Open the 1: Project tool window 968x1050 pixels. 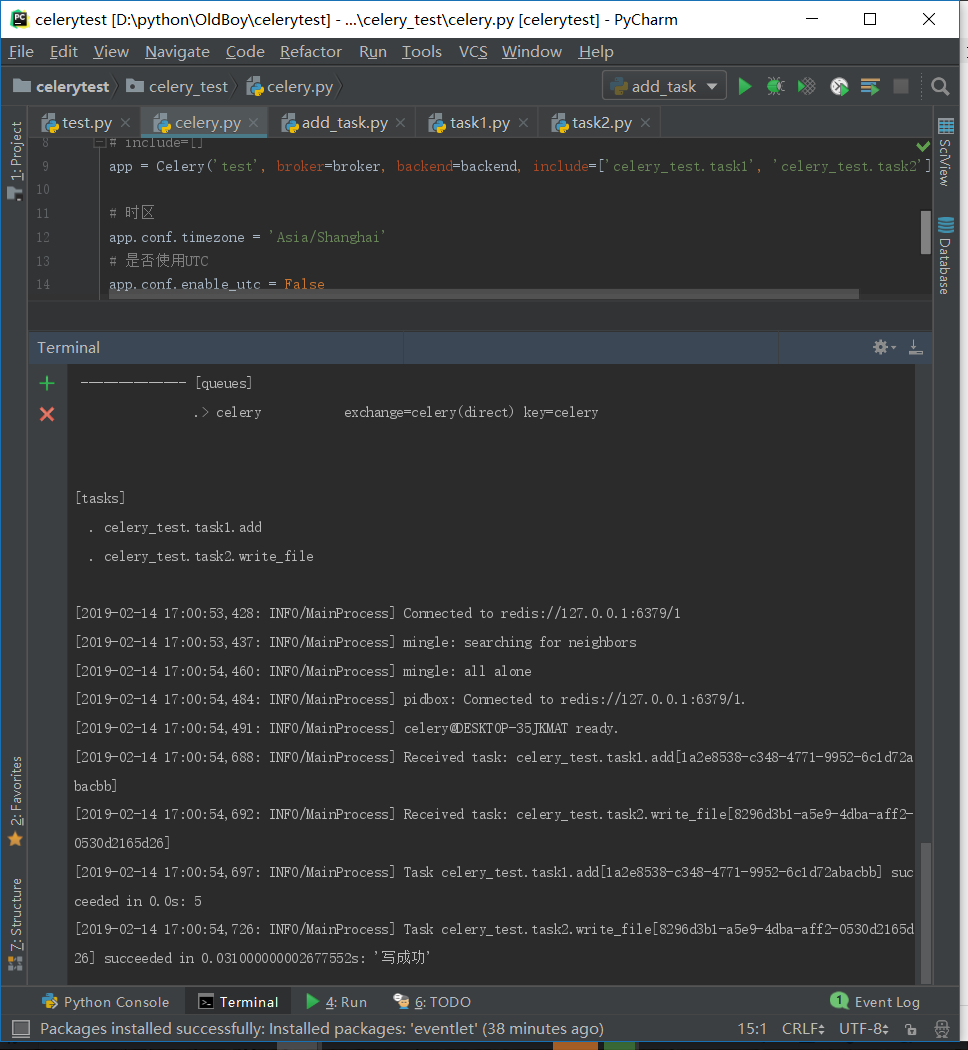[15, 161]
